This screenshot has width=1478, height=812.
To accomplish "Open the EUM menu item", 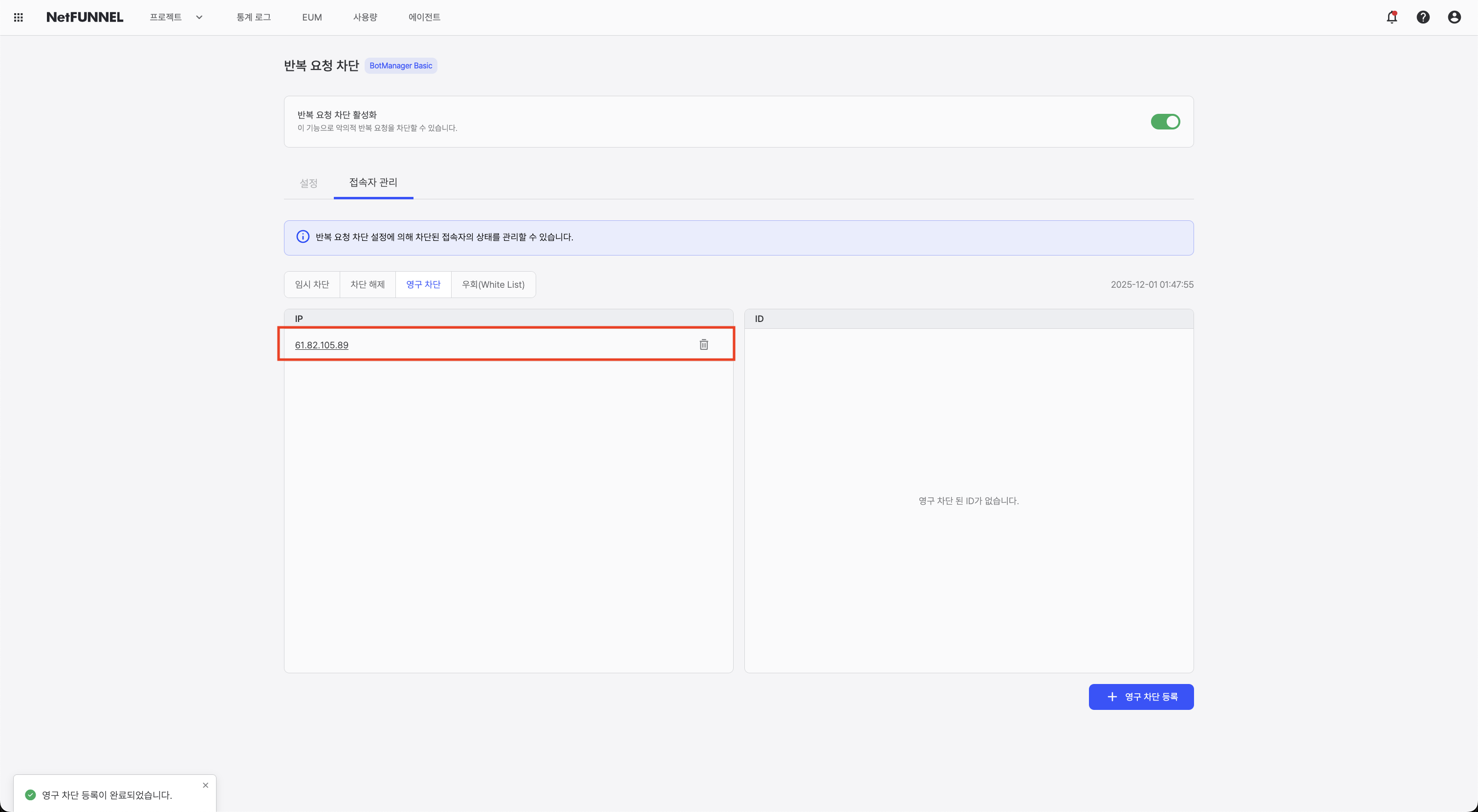I will (311, 17).
